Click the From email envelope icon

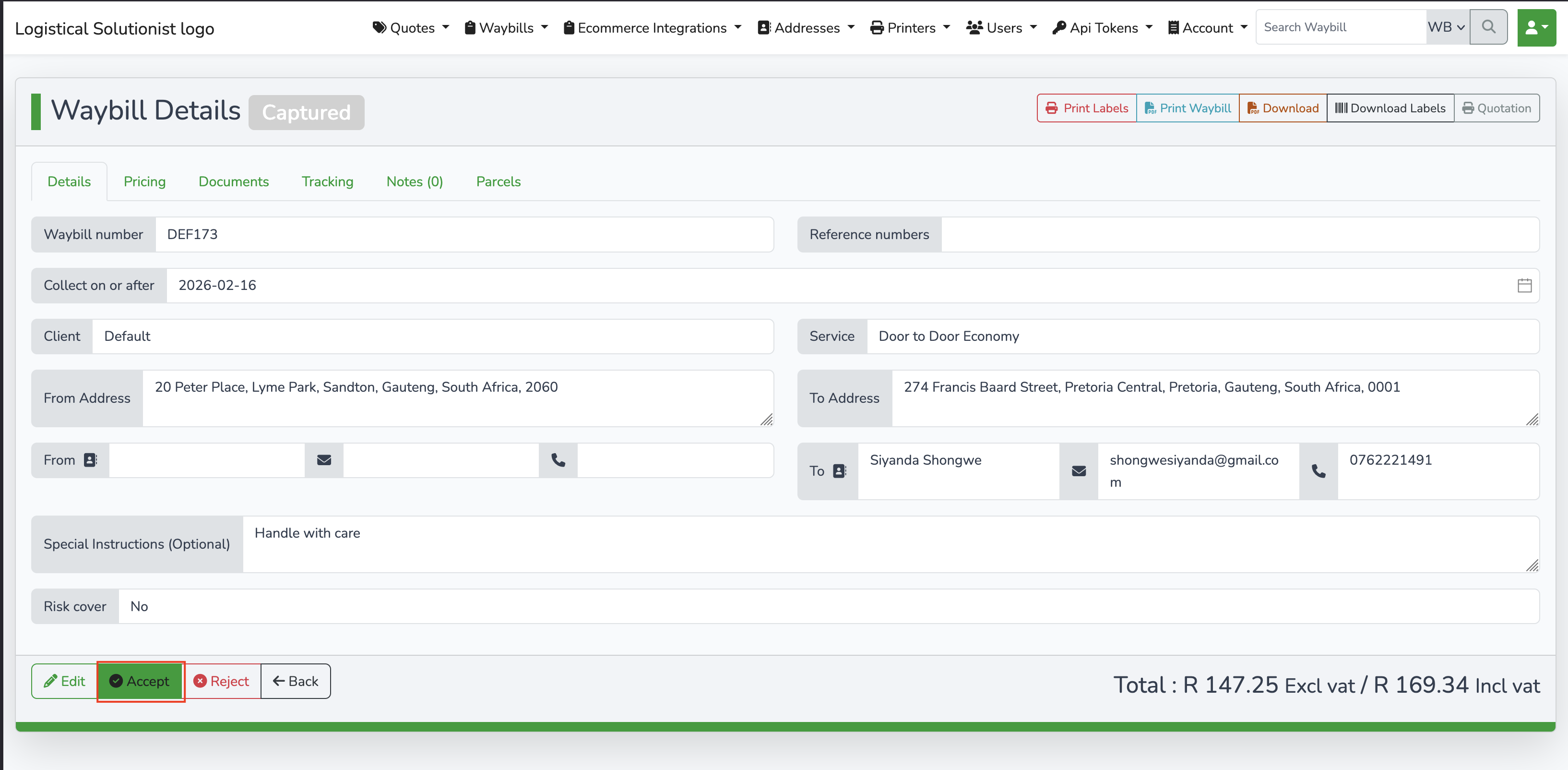tap(324, 460)
